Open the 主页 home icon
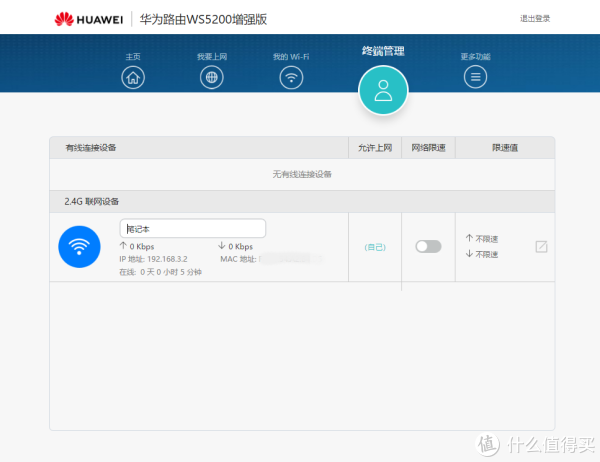This screenshot has width=600, height=462. [x=133, y=77]
